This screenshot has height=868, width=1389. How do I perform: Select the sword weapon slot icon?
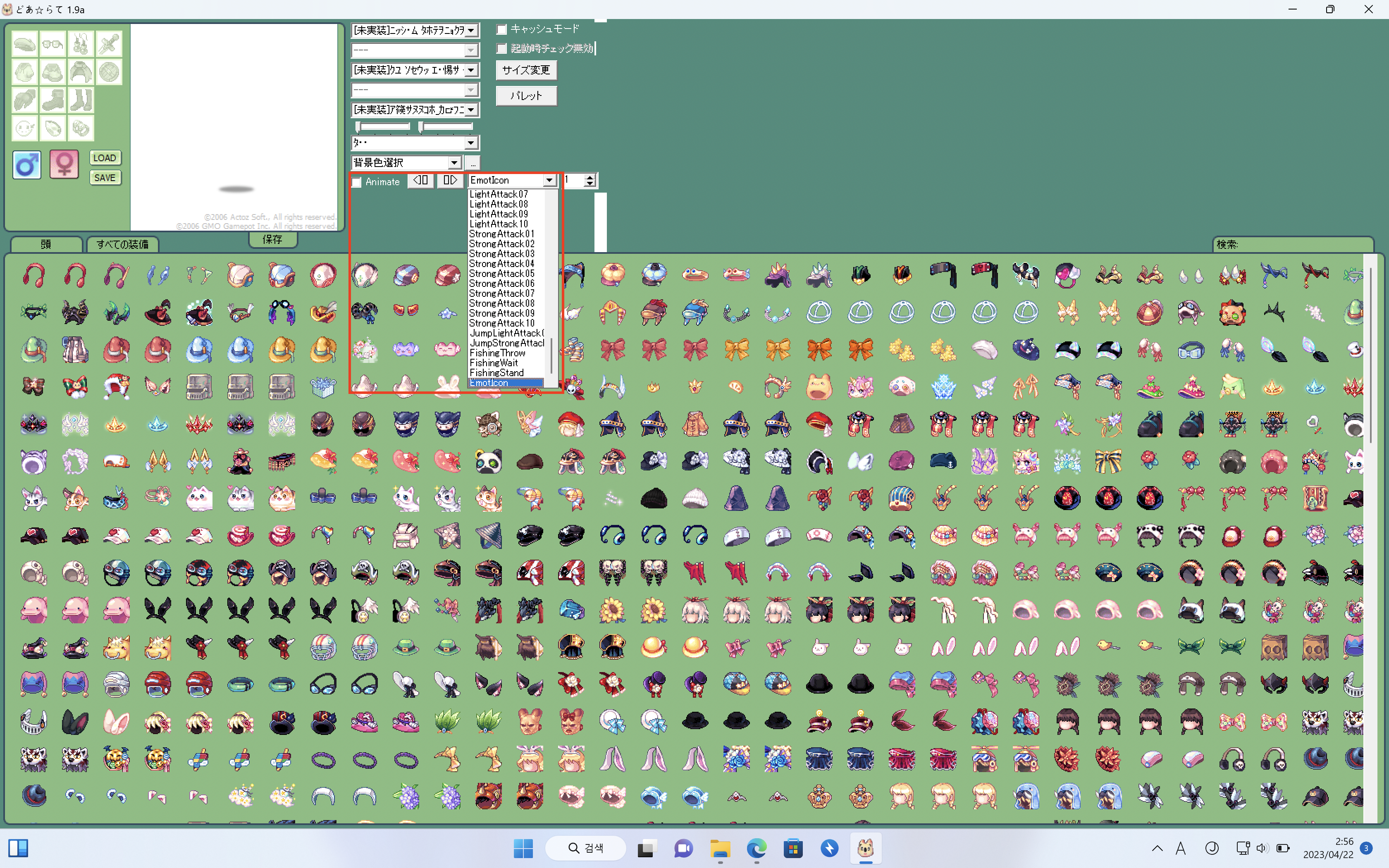click(x=109, y=44)
